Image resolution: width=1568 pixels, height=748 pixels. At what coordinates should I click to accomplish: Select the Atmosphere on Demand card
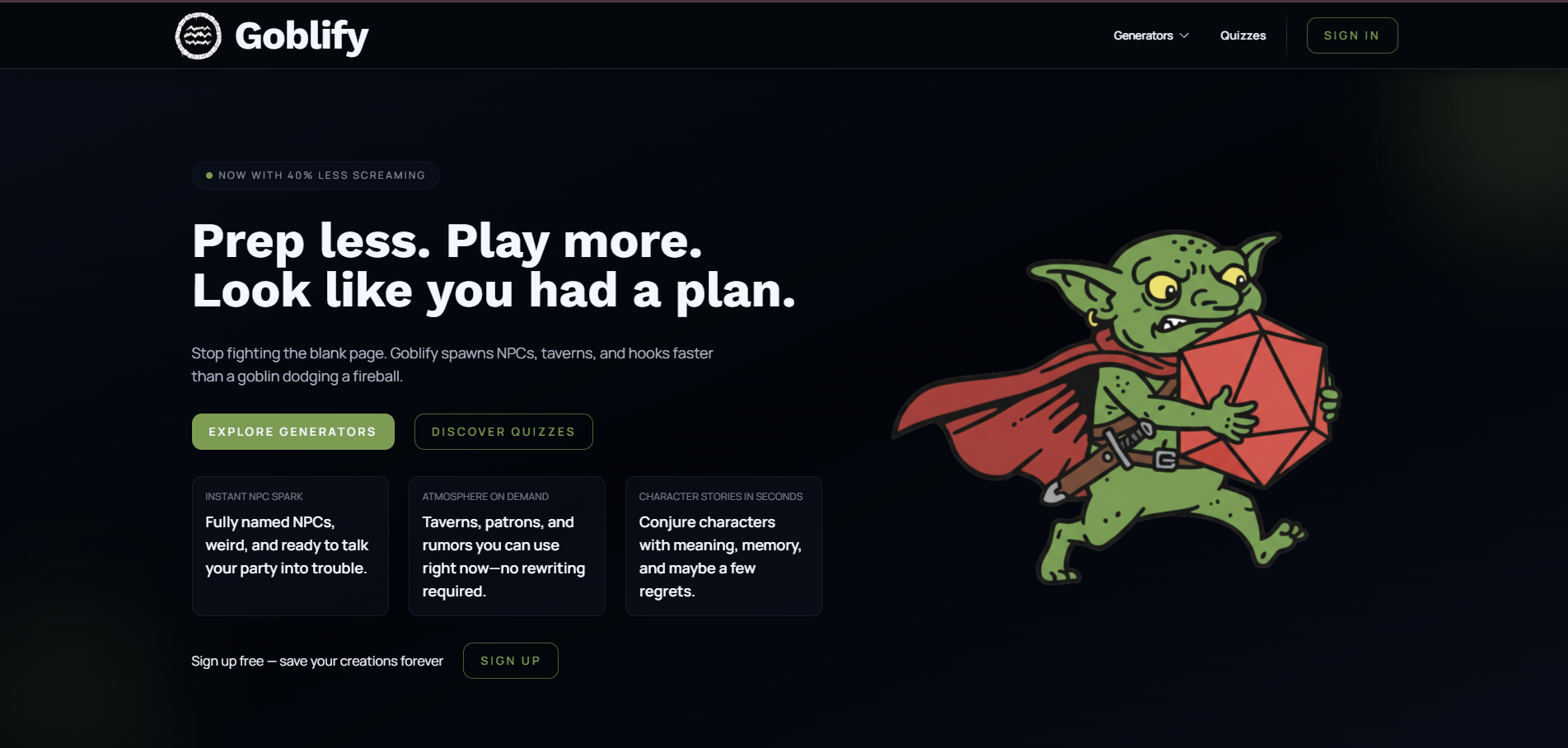[x=507, y=546]
